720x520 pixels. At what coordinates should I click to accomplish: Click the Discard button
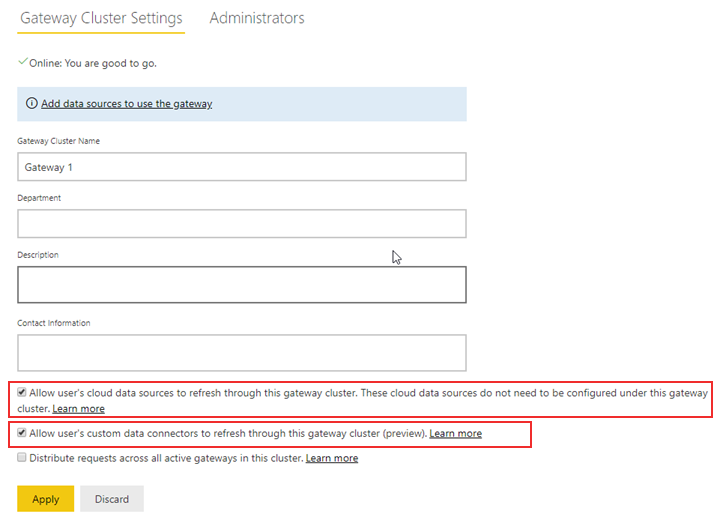tap(112, 499)
